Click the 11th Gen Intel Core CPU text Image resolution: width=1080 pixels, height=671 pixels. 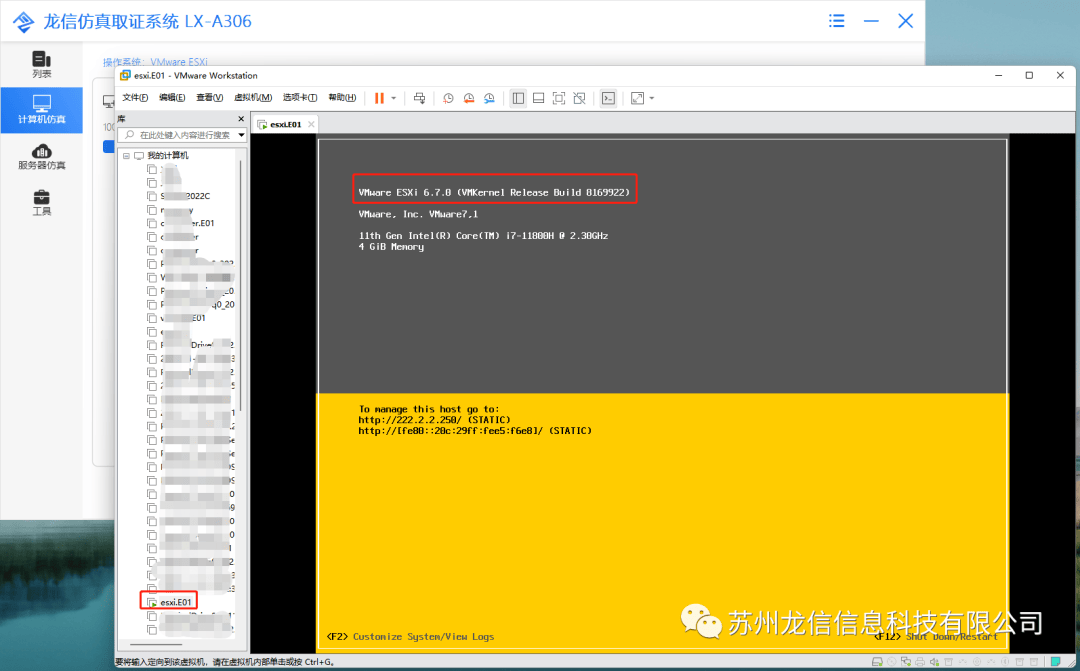[x=483, y=236]
